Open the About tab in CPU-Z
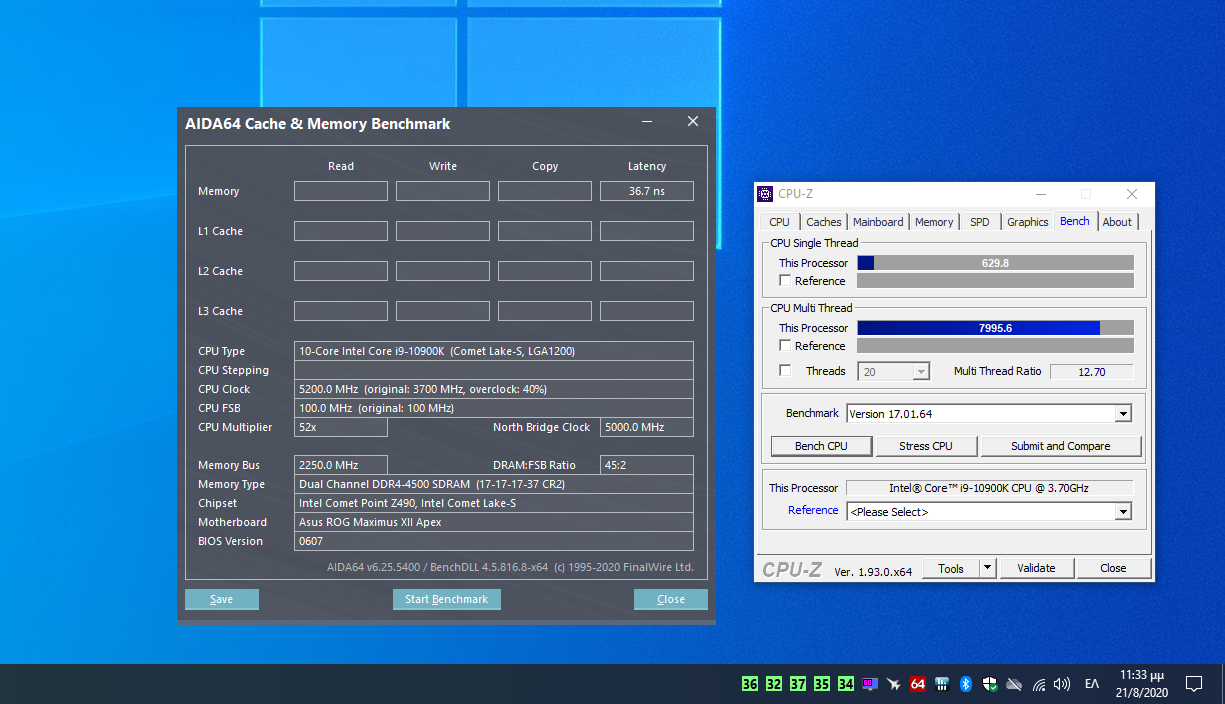This screenshot has height=704, width=1225. pos(1117,222)
